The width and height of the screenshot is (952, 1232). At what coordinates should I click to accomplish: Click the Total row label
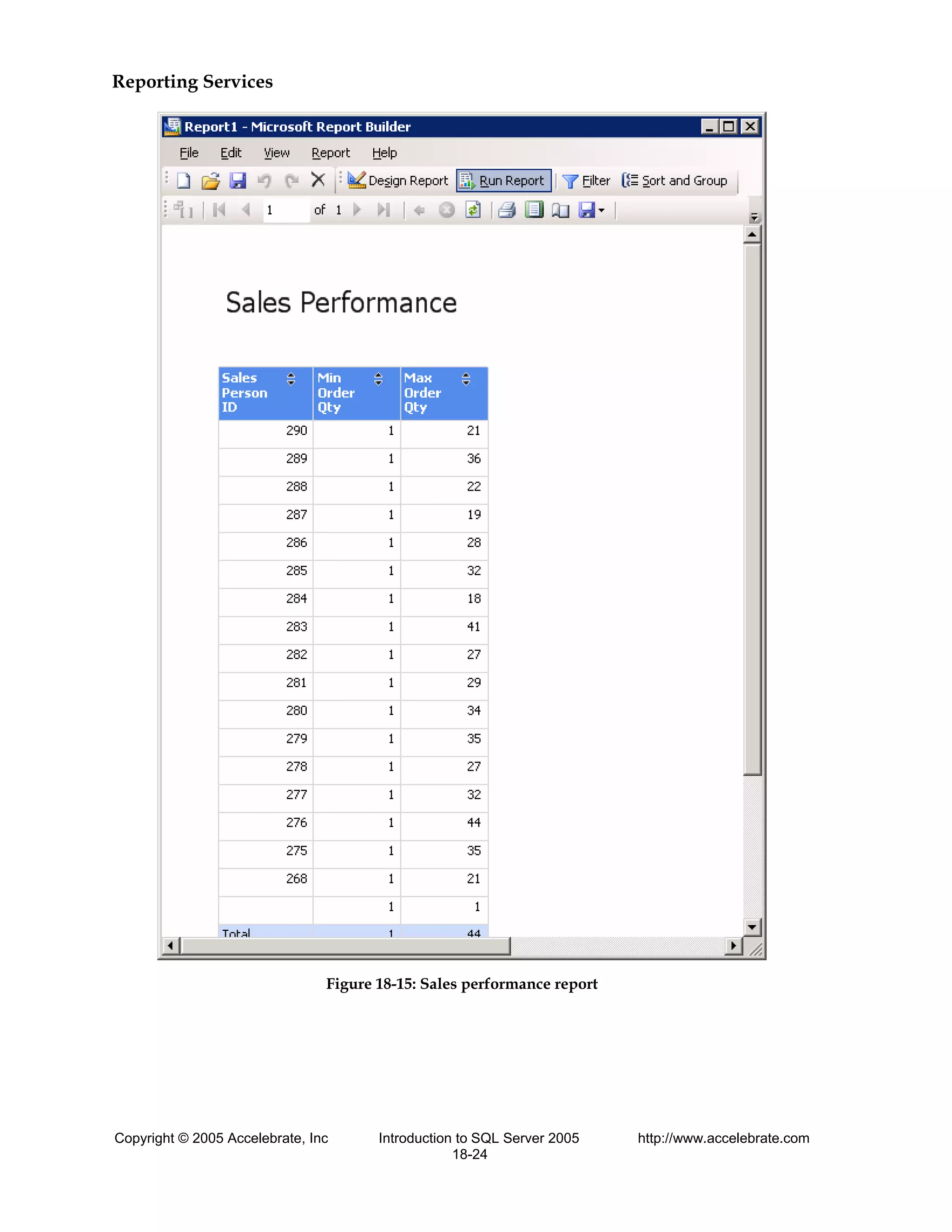click(236, 933)
